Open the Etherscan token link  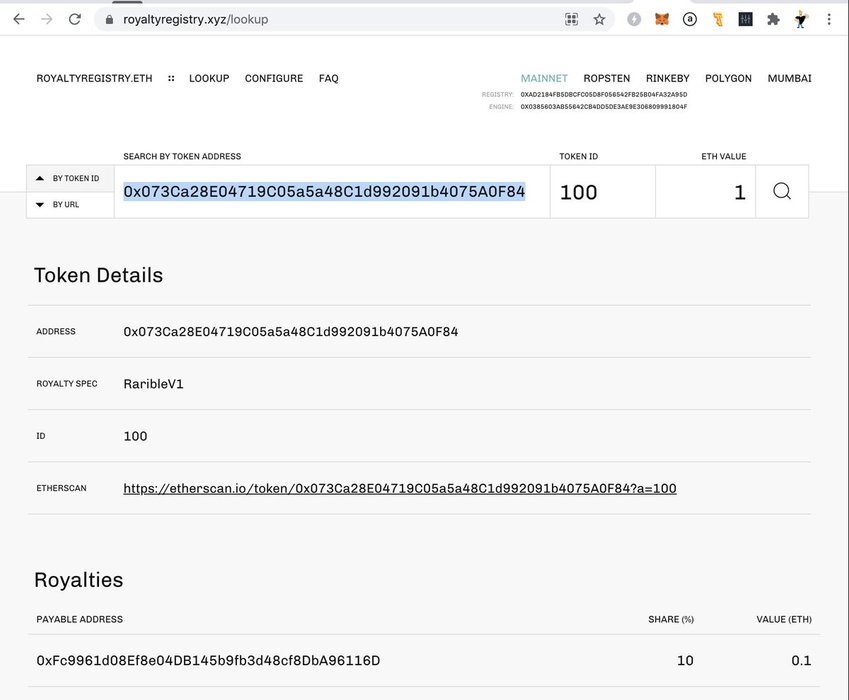tap(400, 488)
